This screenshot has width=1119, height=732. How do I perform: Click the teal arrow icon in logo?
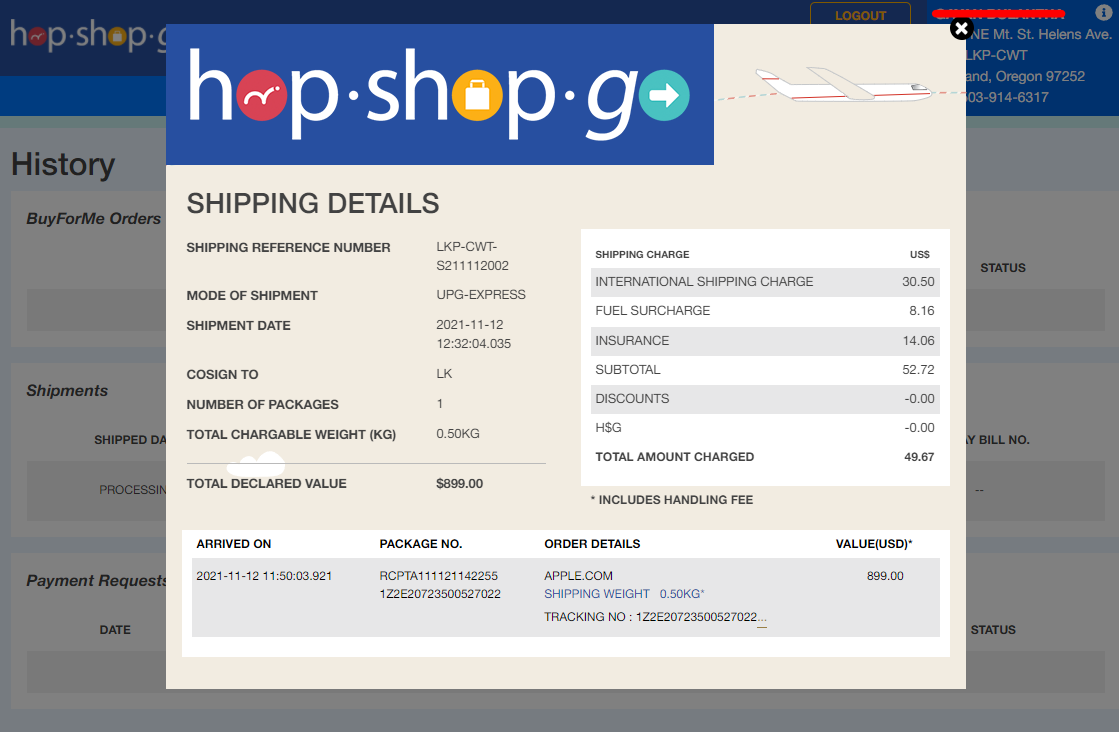point(664,95)
